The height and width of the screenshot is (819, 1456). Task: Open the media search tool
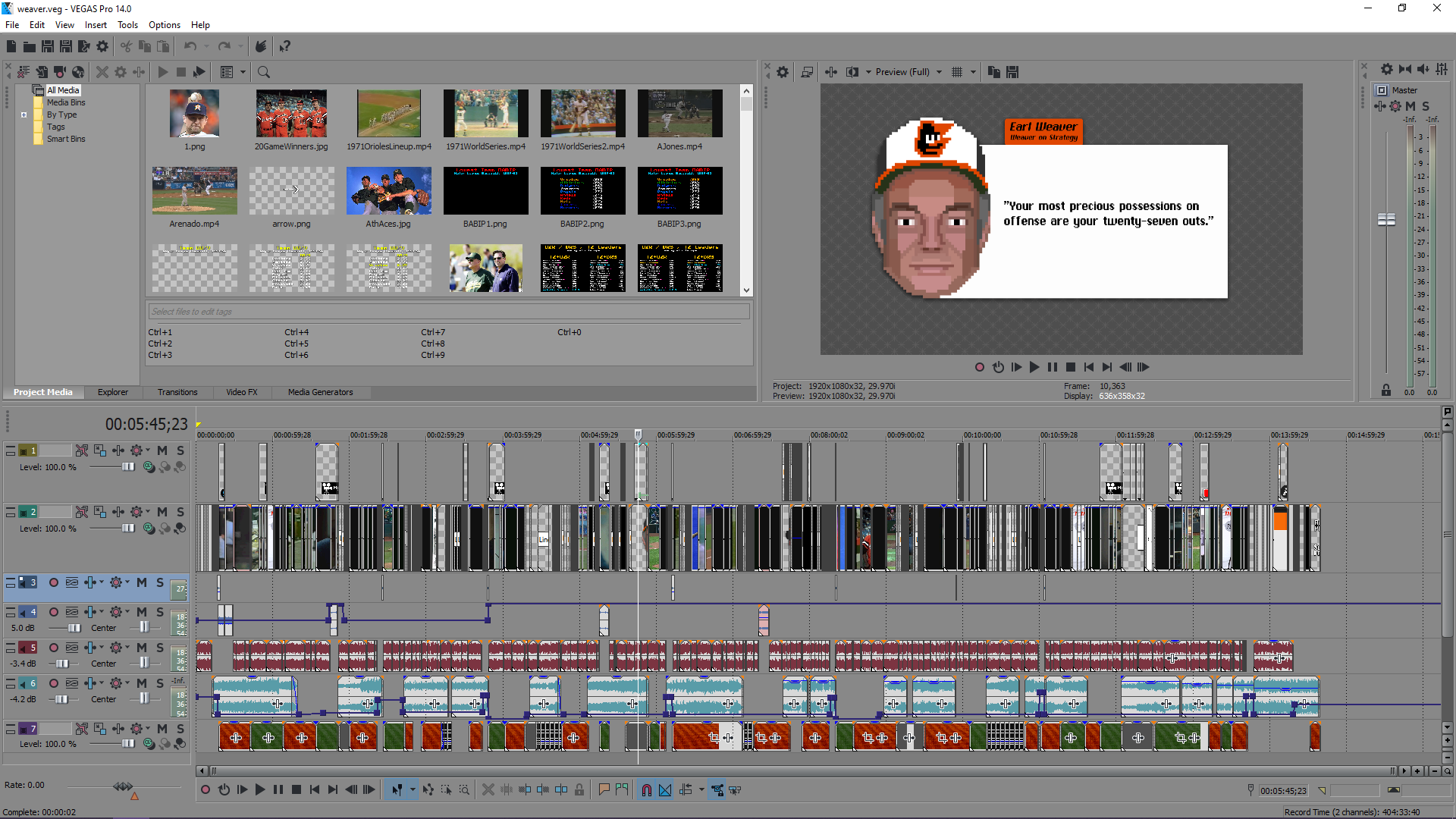264,72
